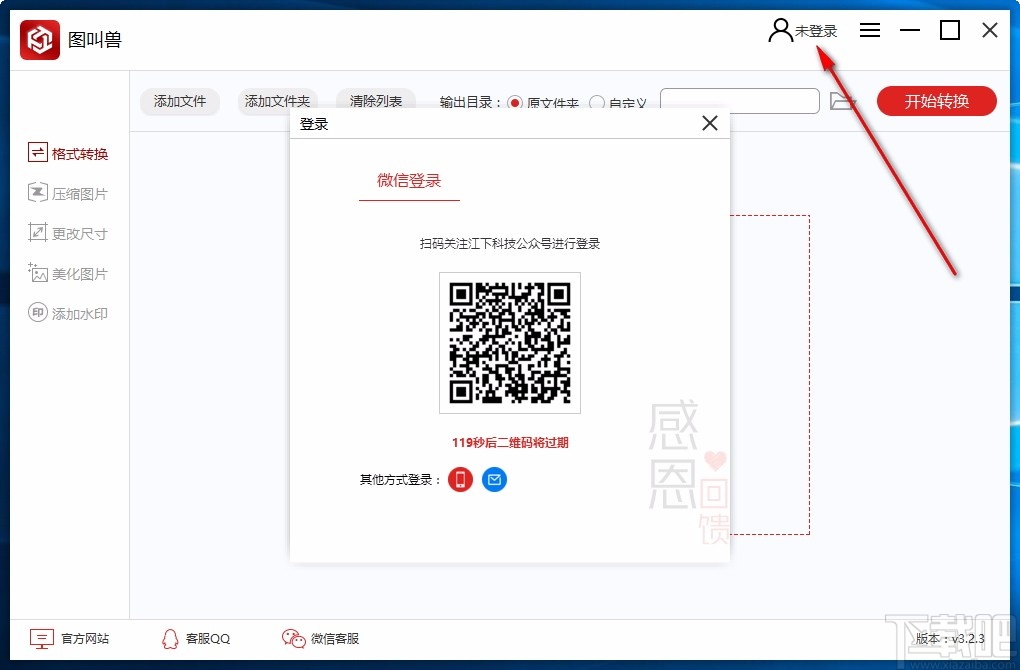
Task: Browse output folder with folder icon
Action: [843, 101]
